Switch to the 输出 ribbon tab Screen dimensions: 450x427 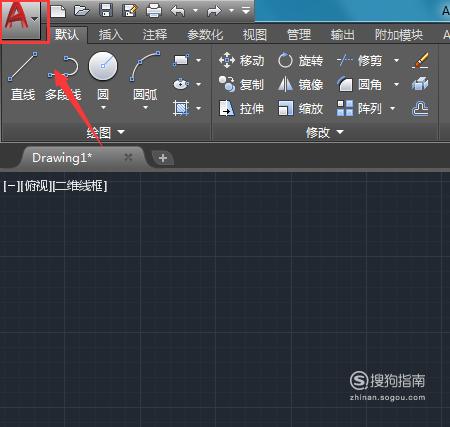[x=343, y=35]
